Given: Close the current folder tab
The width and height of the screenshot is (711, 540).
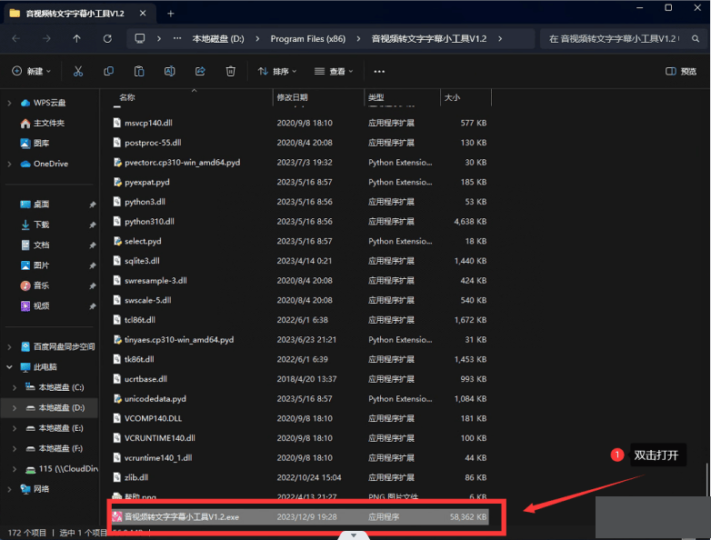Looking at the screenshot, I should 143,14.
